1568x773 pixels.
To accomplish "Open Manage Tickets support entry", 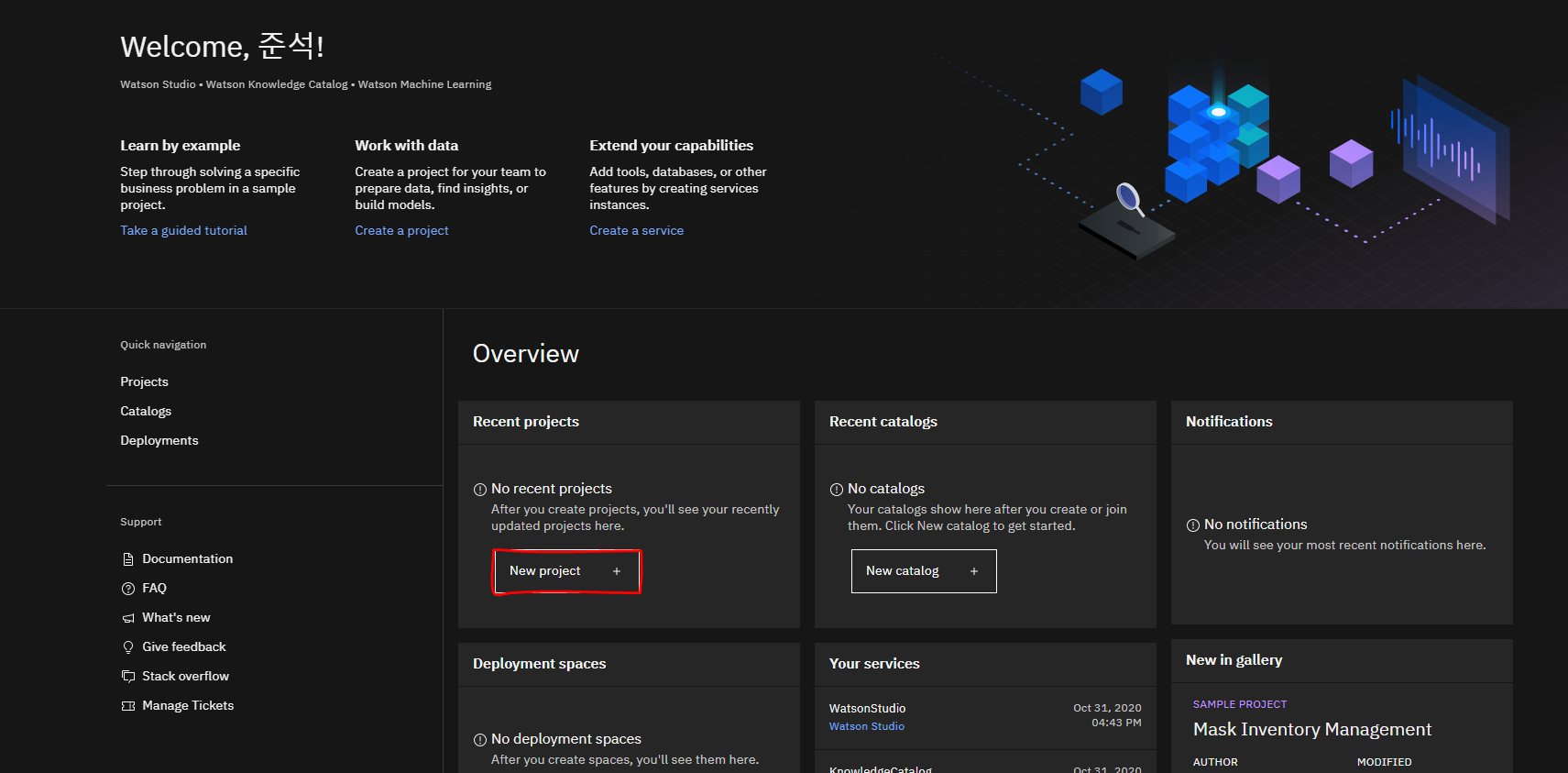I will (x=188, y=705).
